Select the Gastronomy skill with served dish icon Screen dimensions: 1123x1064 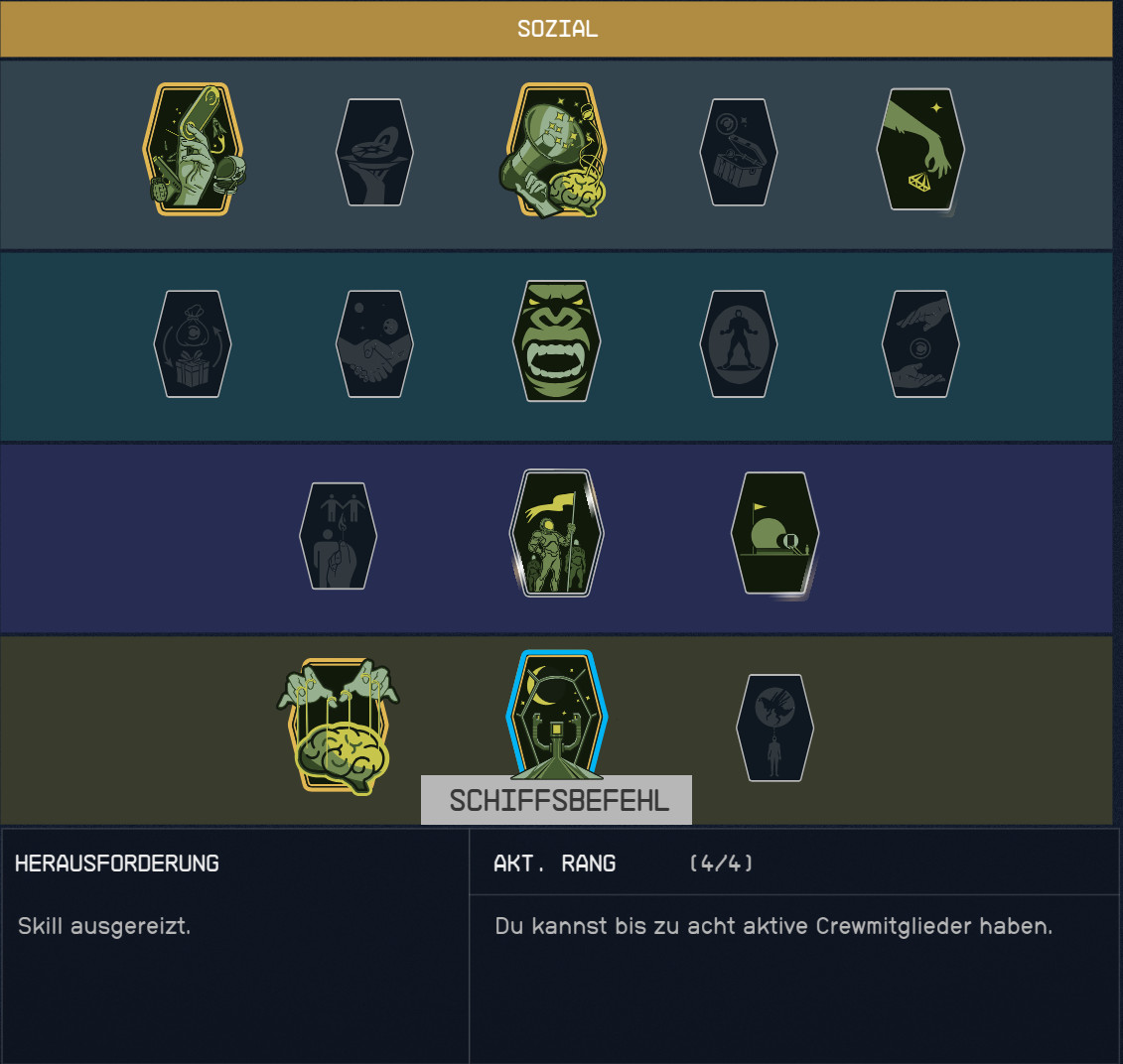click(x=374, y=152)
